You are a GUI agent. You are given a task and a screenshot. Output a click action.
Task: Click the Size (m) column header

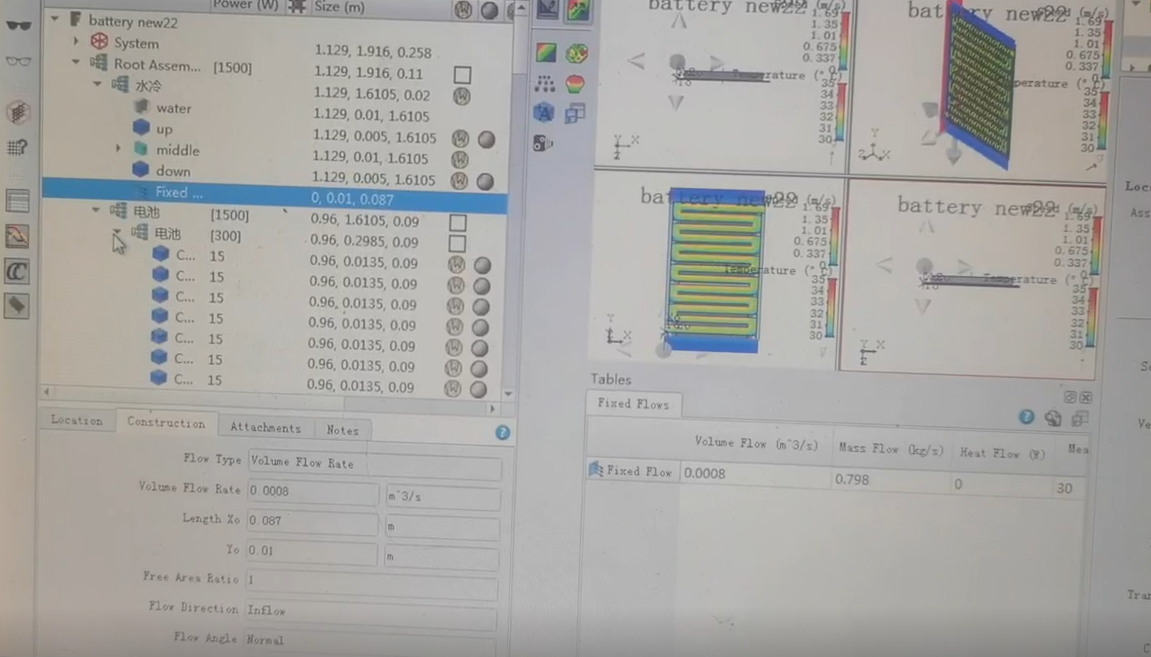point(339,7)
